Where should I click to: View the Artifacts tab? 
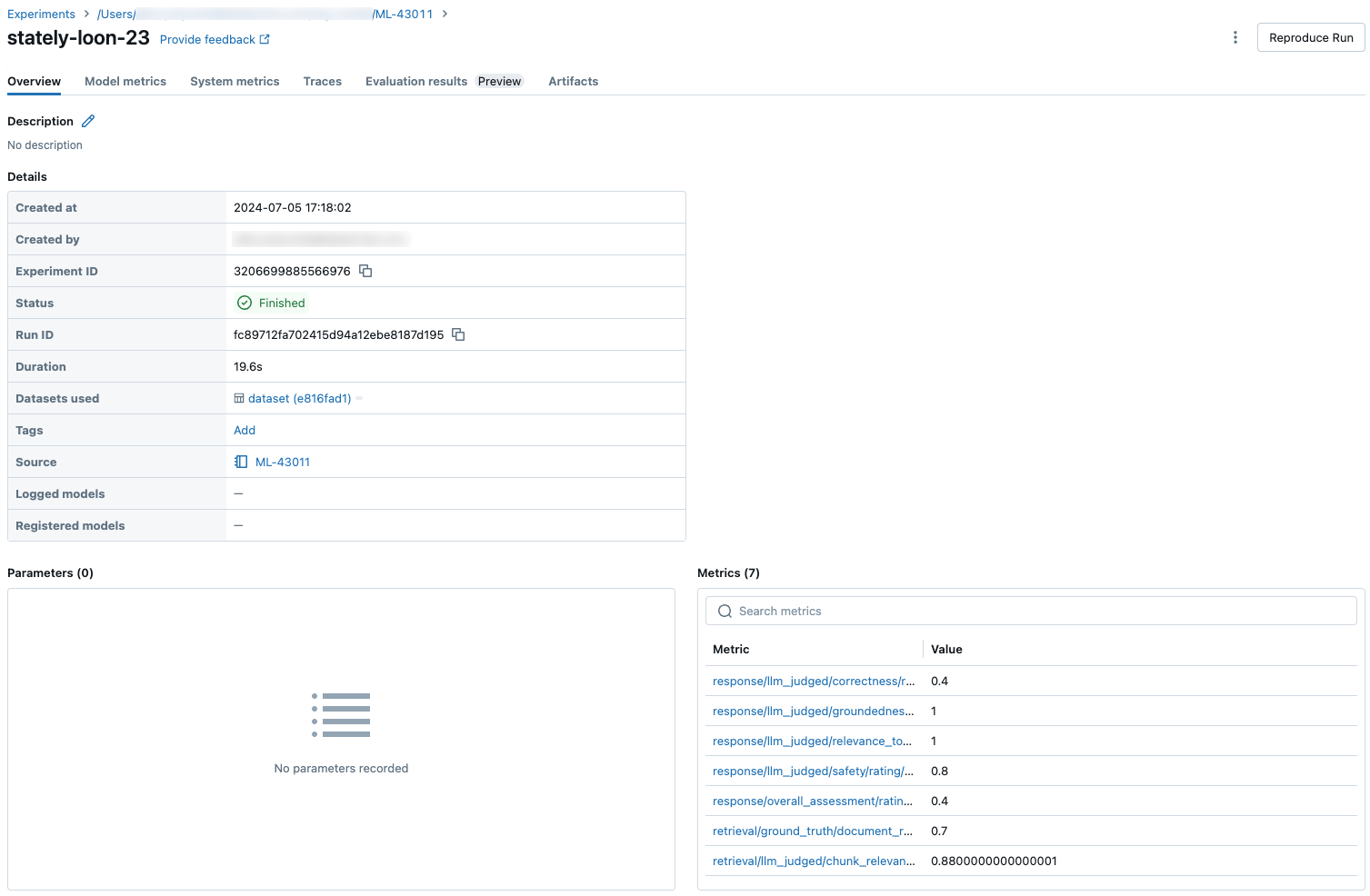tap(573, 81)
